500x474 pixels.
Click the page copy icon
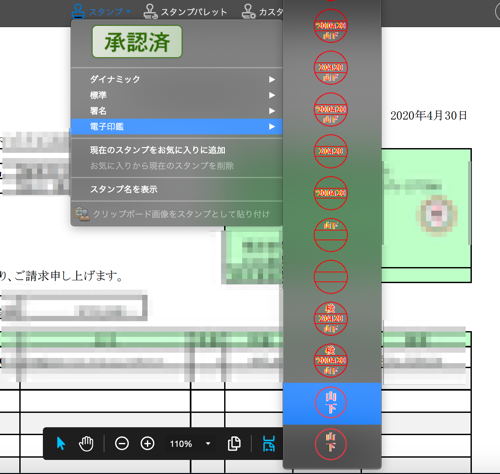click(x=234, y=444)
